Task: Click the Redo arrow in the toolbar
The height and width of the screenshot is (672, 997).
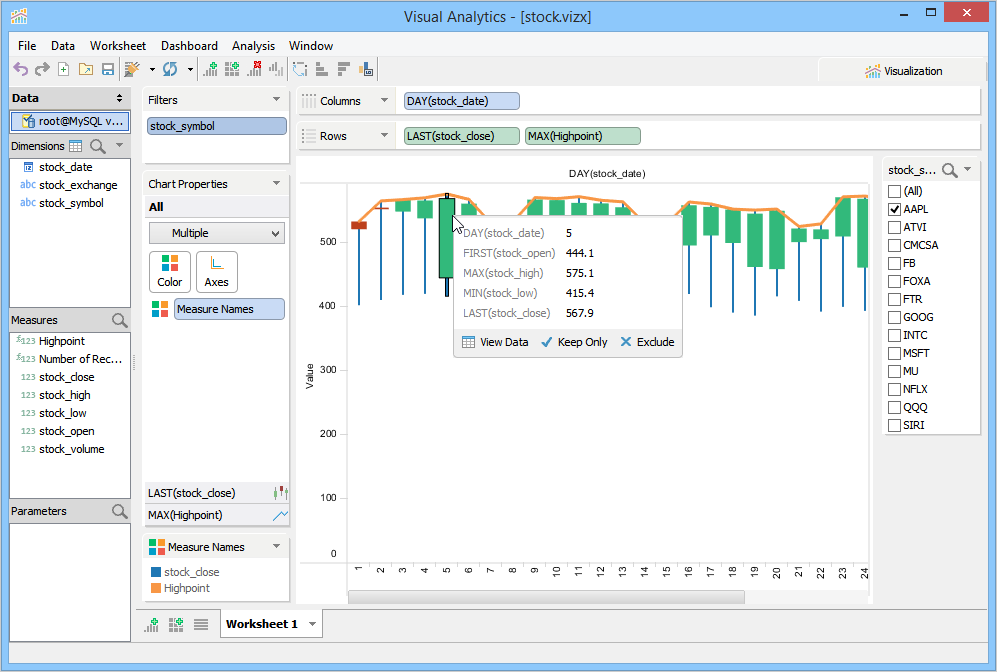Action: click(42, 69)
